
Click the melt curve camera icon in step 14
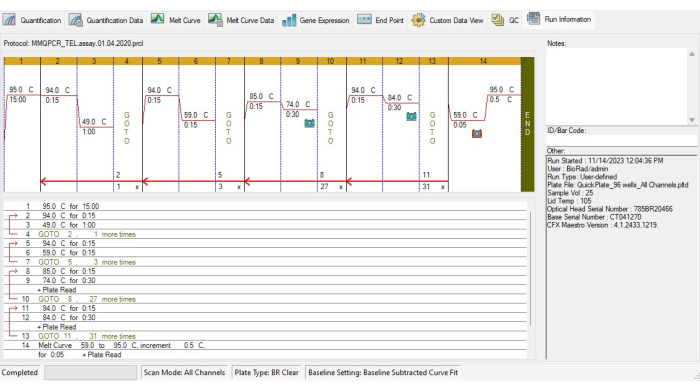tap(477, 133)
